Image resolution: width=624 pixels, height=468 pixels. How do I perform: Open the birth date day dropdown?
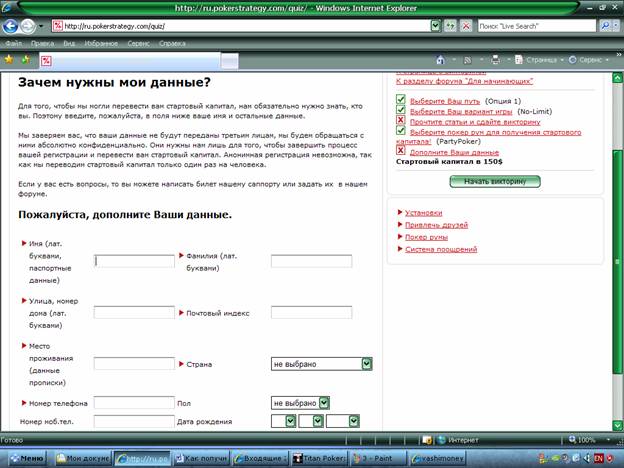pyautogui.click(x=283, y=421)
